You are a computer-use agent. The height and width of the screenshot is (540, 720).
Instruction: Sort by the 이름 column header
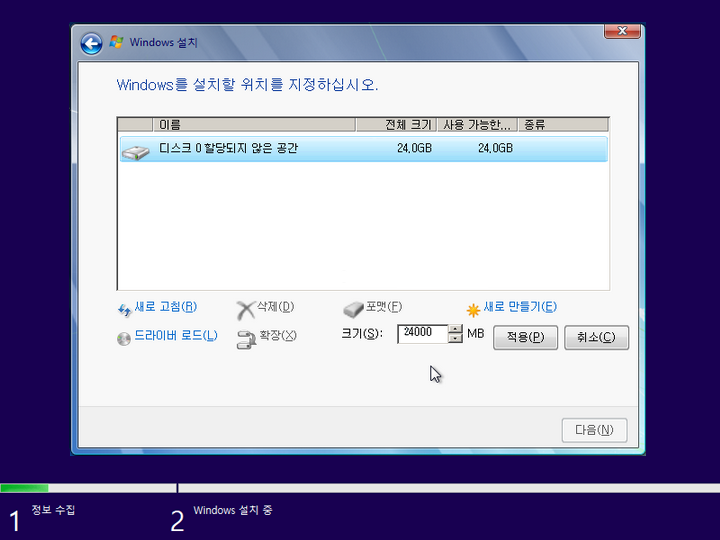pyautogui.click(x=254, y=124)
